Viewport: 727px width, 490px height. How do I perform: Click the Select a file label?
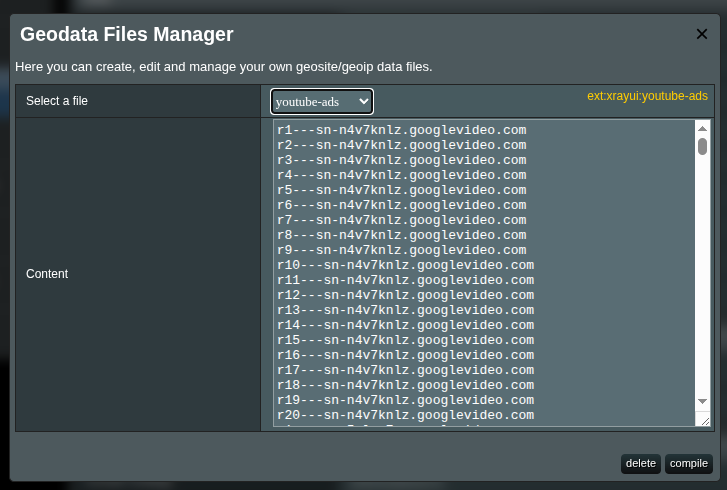(57, 101)
